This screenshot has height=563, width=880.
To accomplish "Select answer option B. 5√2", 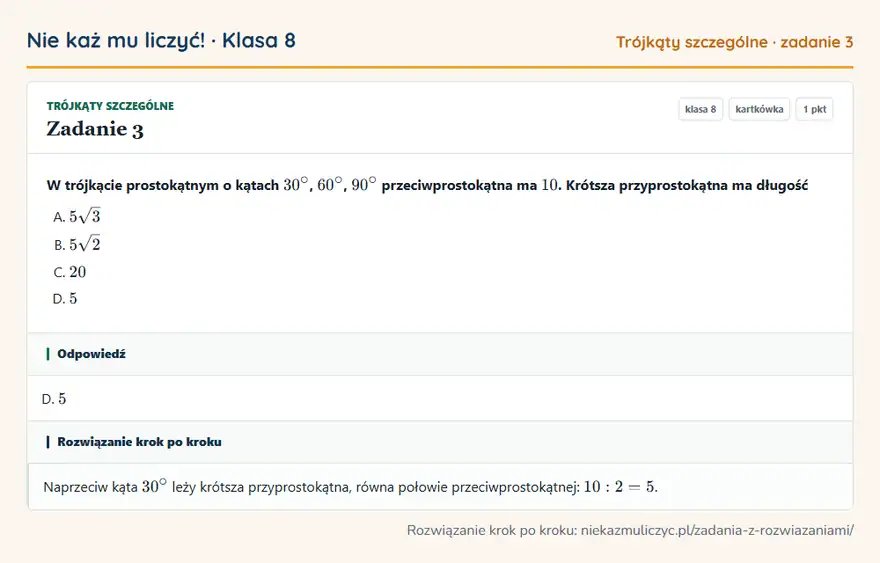I will click(x=77, y=244).
